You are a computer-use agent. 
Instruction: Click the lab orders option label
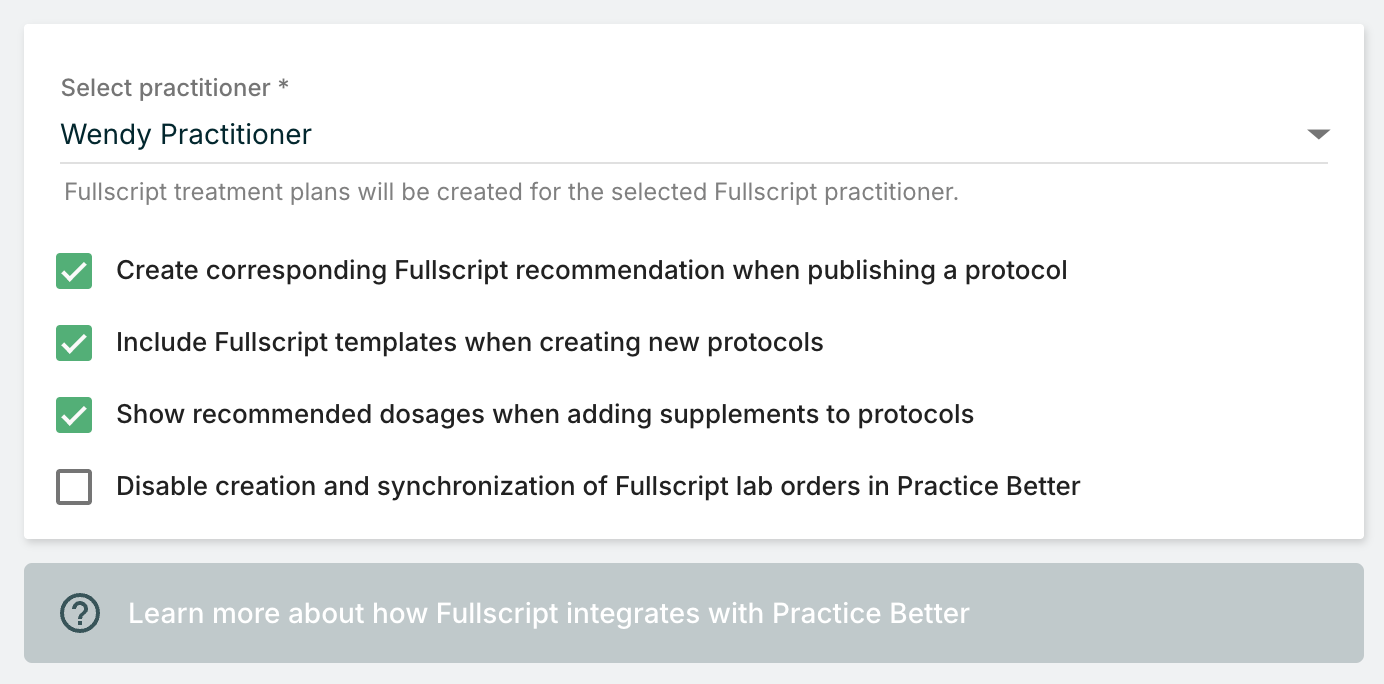pos(598,486)
